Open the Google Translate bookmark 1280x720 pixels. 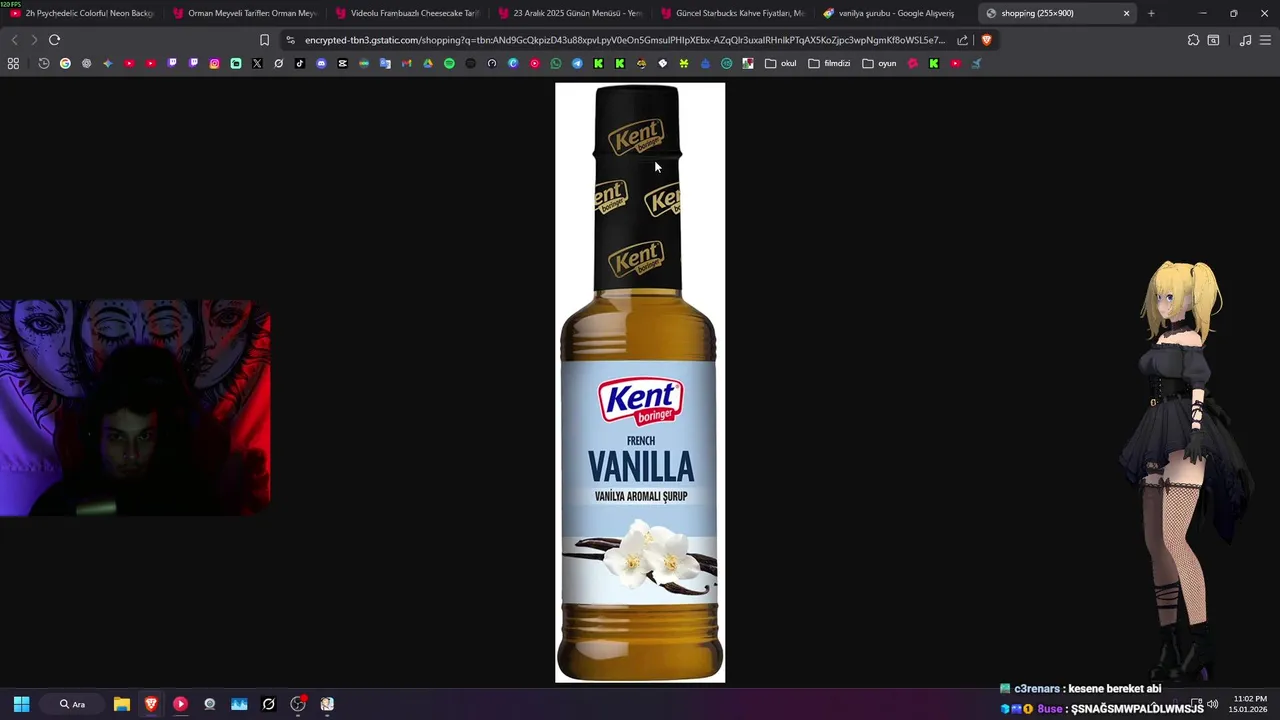pos(385,63)
